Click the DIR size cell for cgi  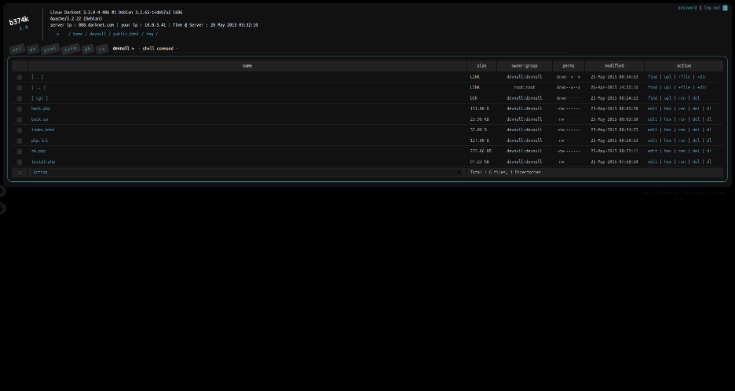point(474,98)
